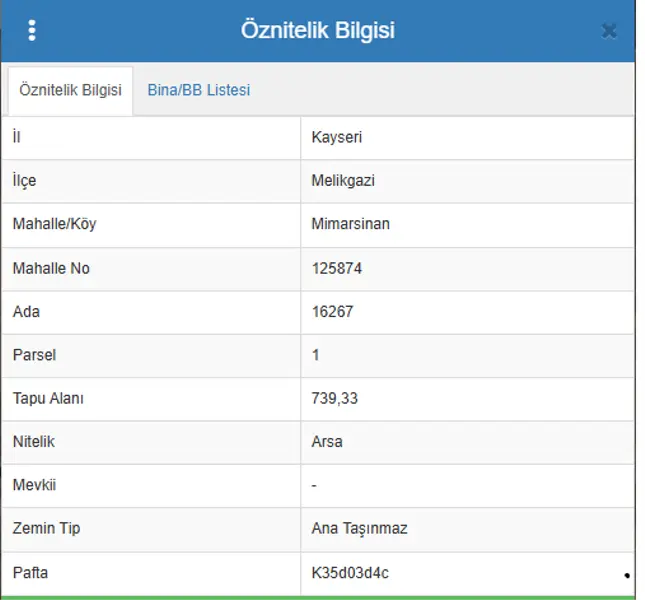
Task: Click the İl row label
Action: click(16, 137)
